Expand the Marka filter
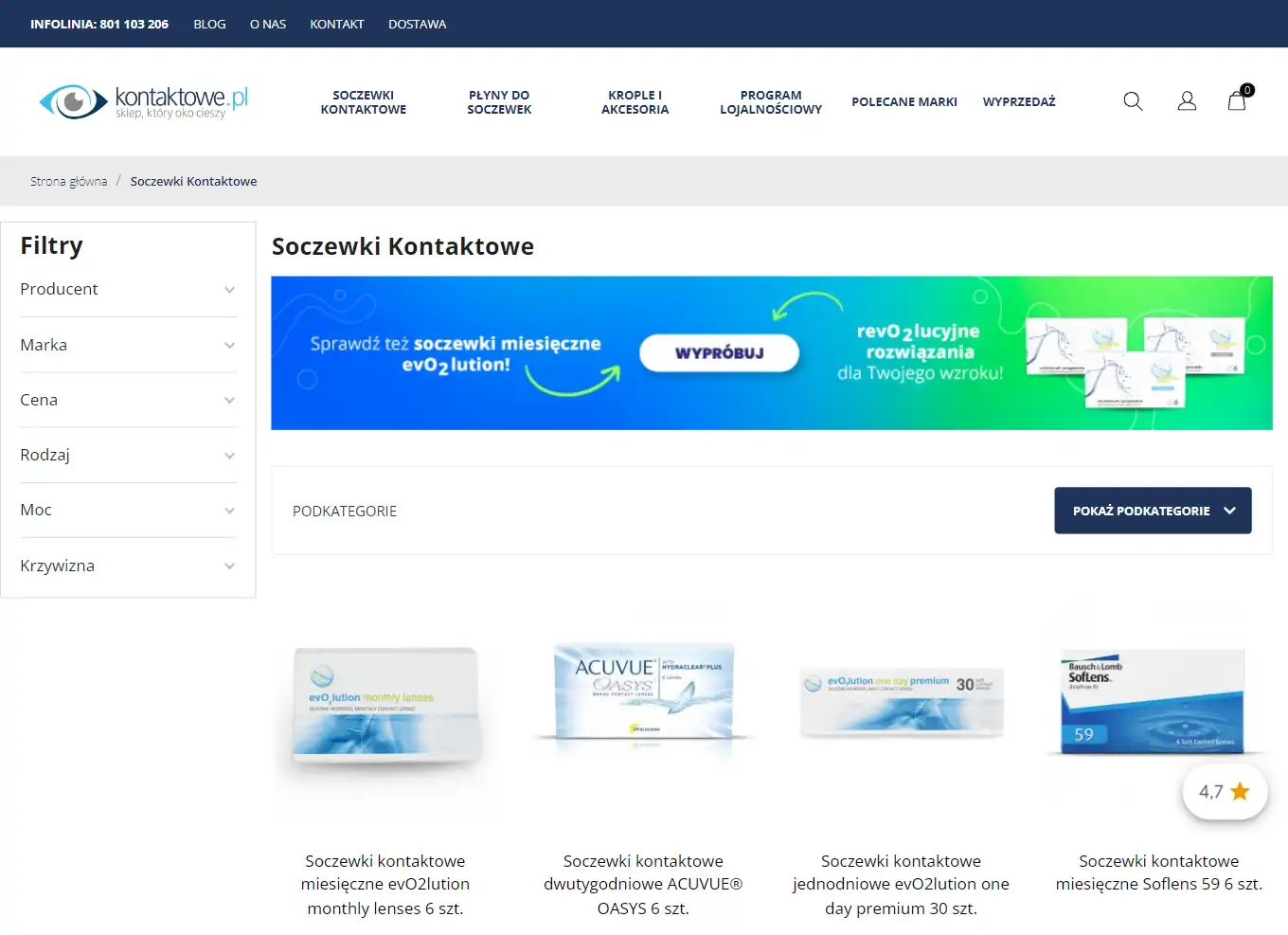 [x=128, y=345]
